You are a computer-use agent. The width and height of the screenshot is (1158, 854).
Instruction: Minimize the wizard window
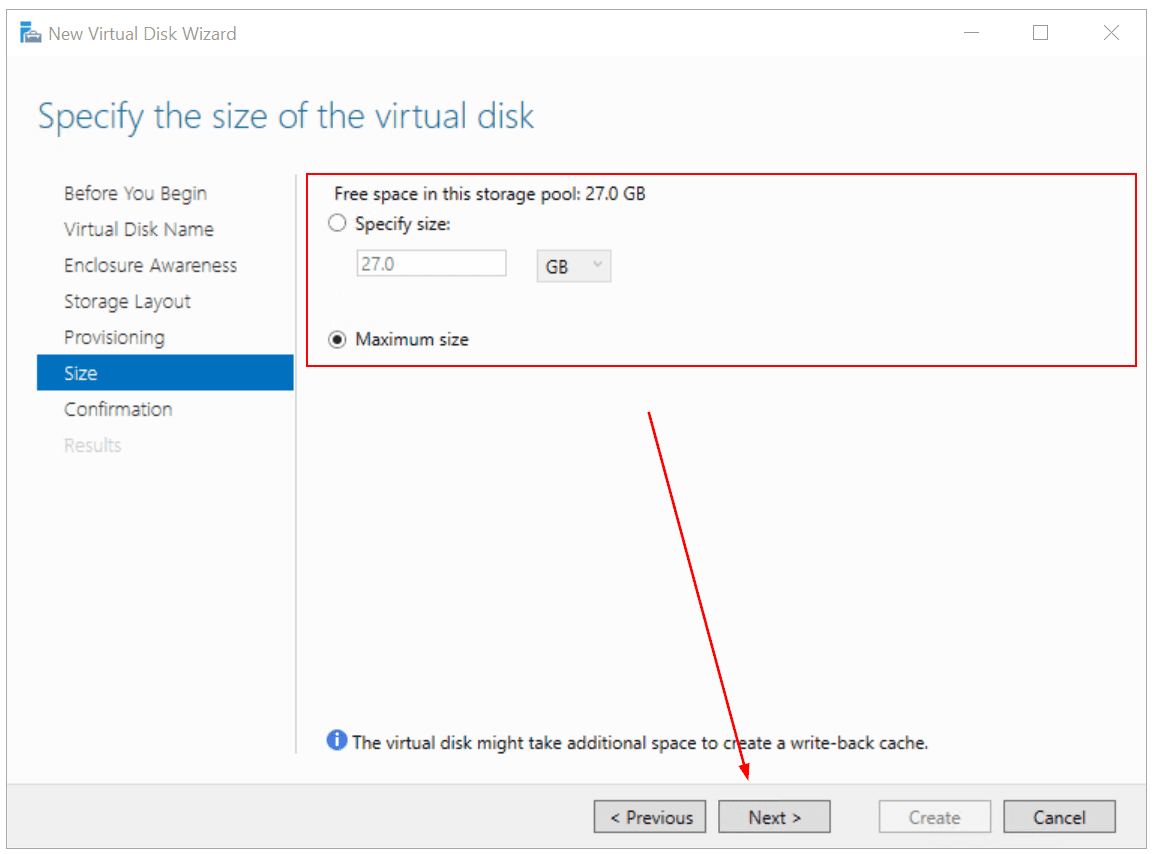971,33
